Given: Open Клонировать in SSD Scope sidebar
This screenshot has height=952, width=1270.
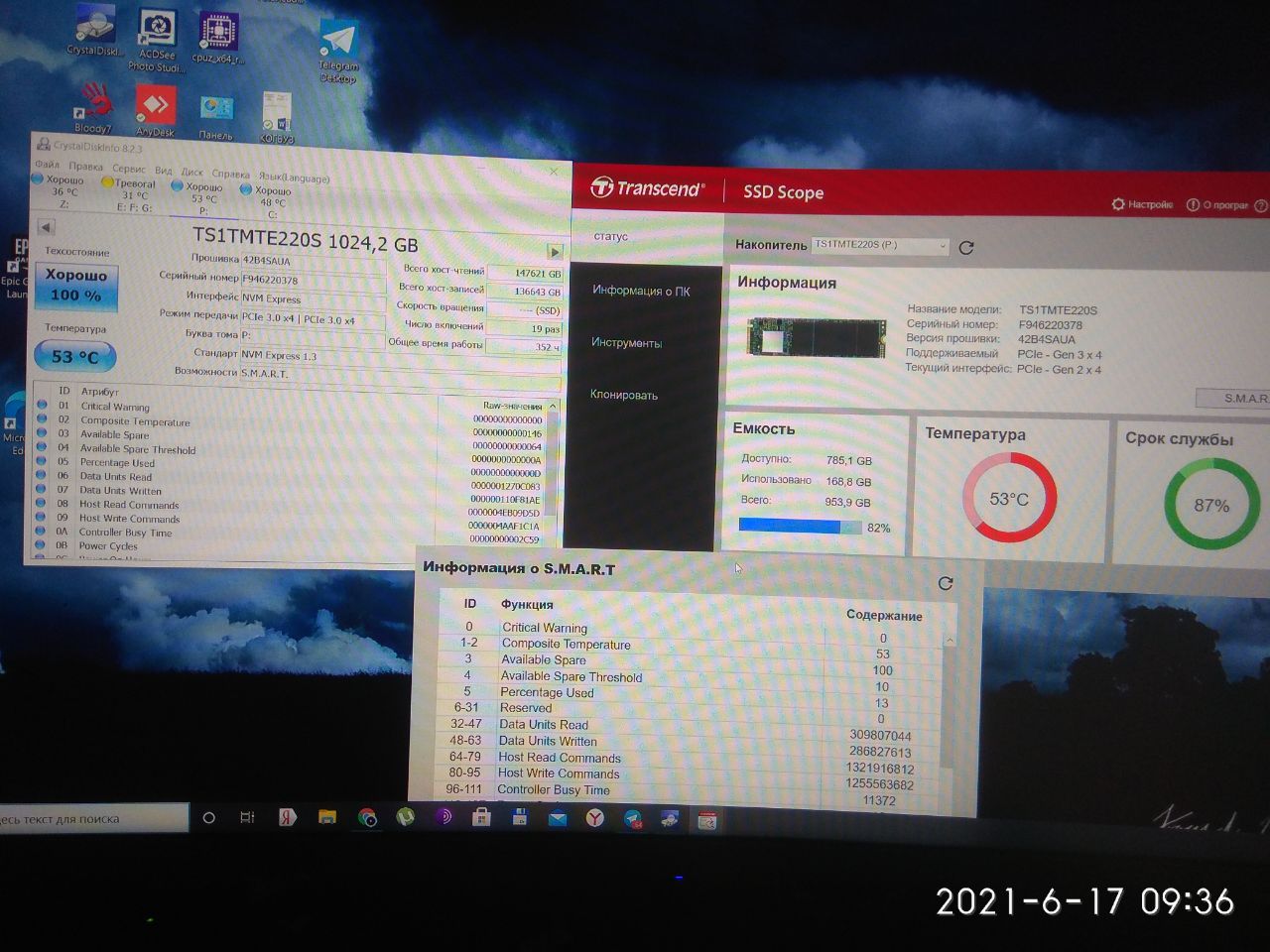Looking at the screenshot, I should pyautogui.click(x=624, y=395).
